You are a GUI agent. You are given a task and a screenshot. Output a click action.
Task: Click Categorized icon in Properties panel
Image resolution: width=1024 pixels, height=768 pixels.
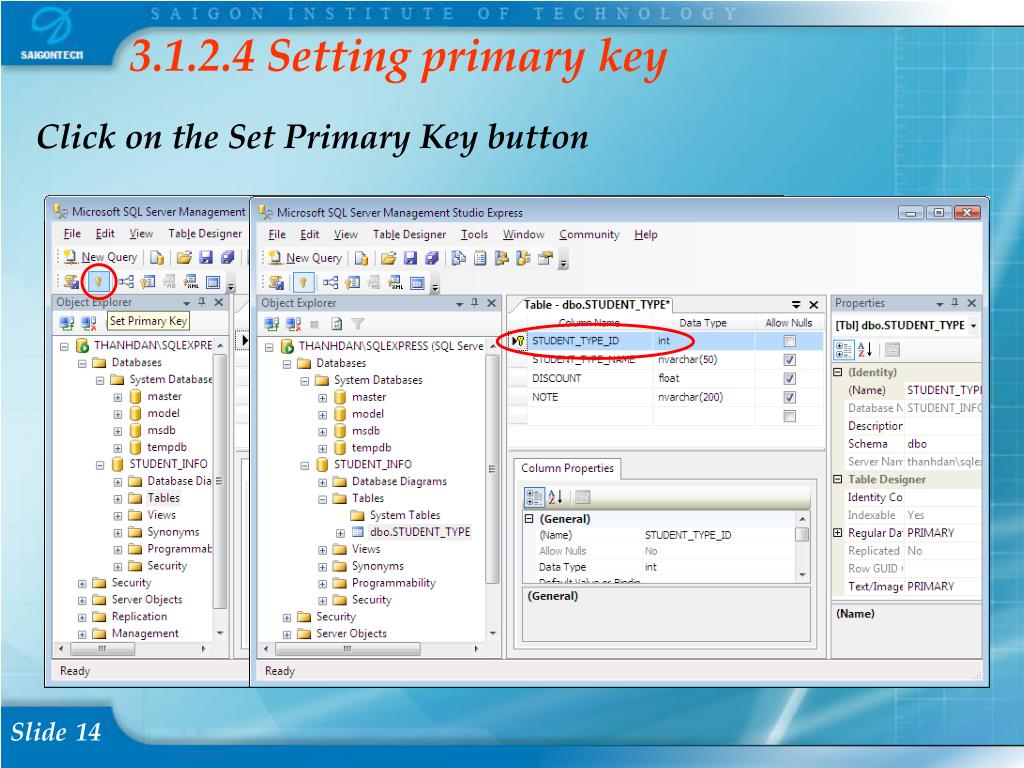click(x=843, y=350)
